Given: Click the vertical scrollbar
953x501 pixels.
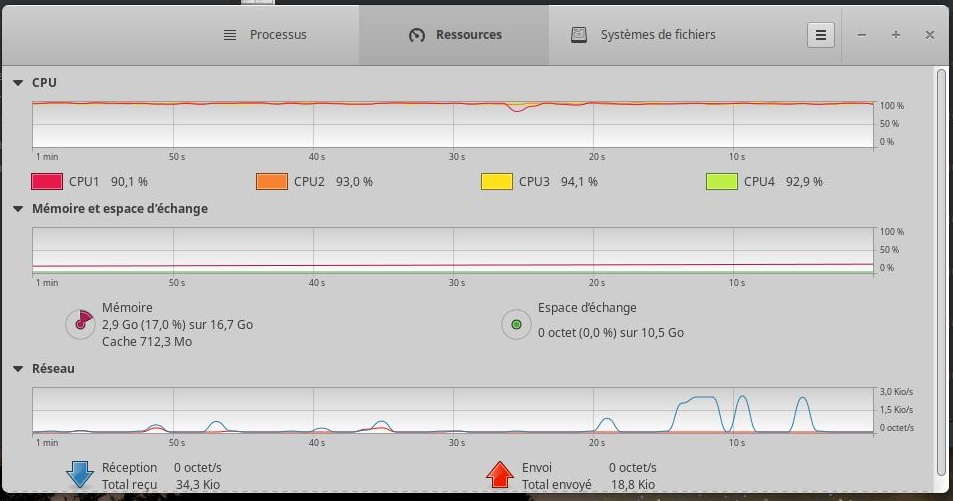Looking at the screenshot, I should (941, 272).
